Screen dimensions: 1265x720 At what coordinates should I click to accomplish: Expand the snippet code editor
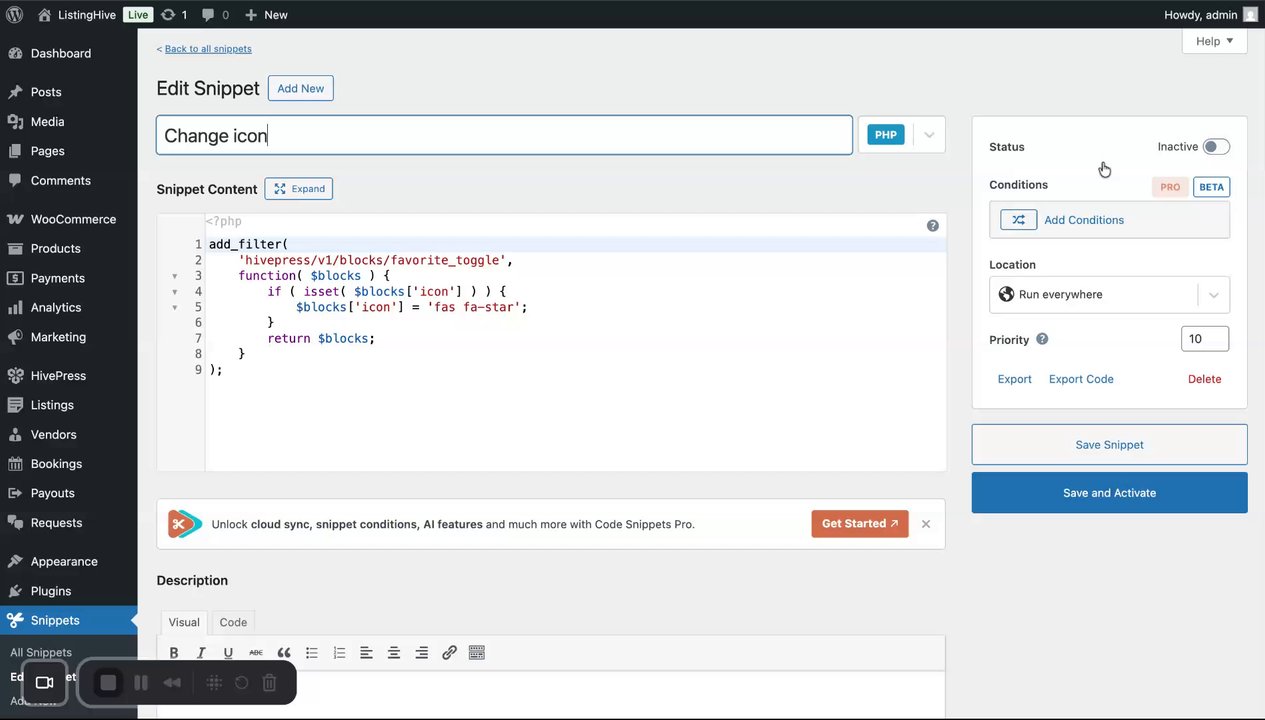[x=299, y=188]
